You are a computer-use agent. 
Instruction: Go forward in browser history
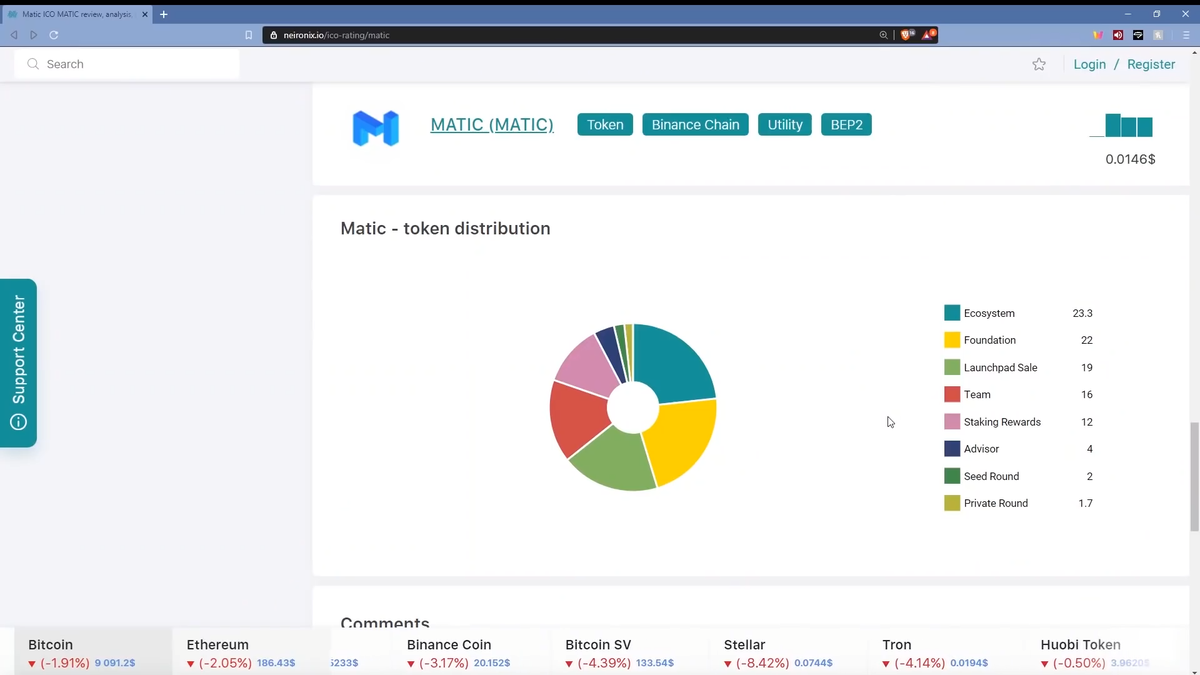tap(34, 35)
